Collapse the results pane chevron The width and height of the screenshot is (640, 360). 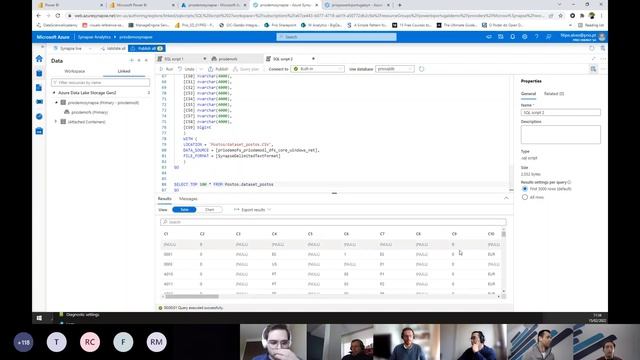(507, 198)
